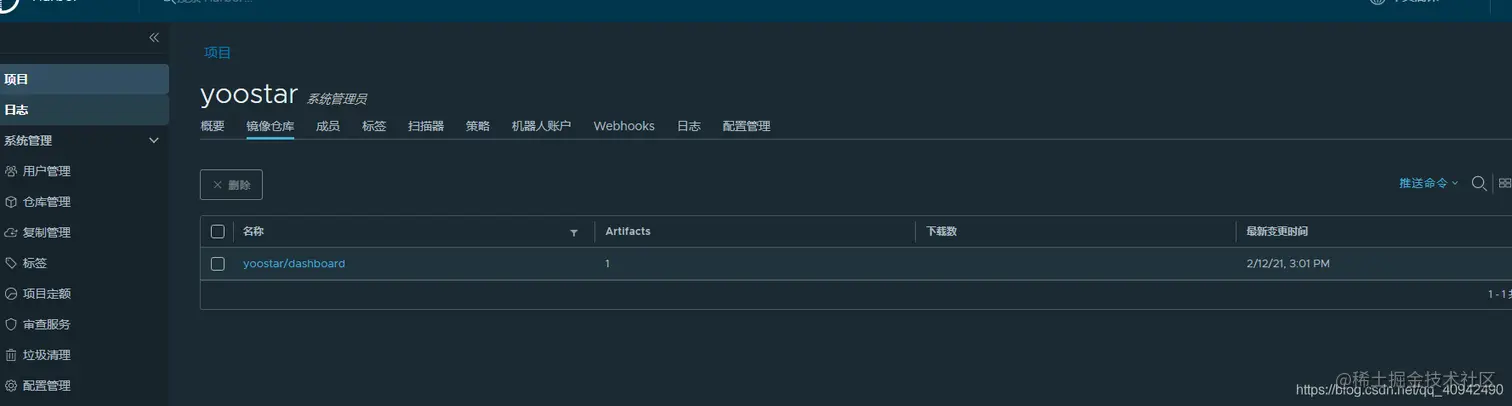Click the 名称 column filter icon

pyautogui.click(x=574, y=232)
